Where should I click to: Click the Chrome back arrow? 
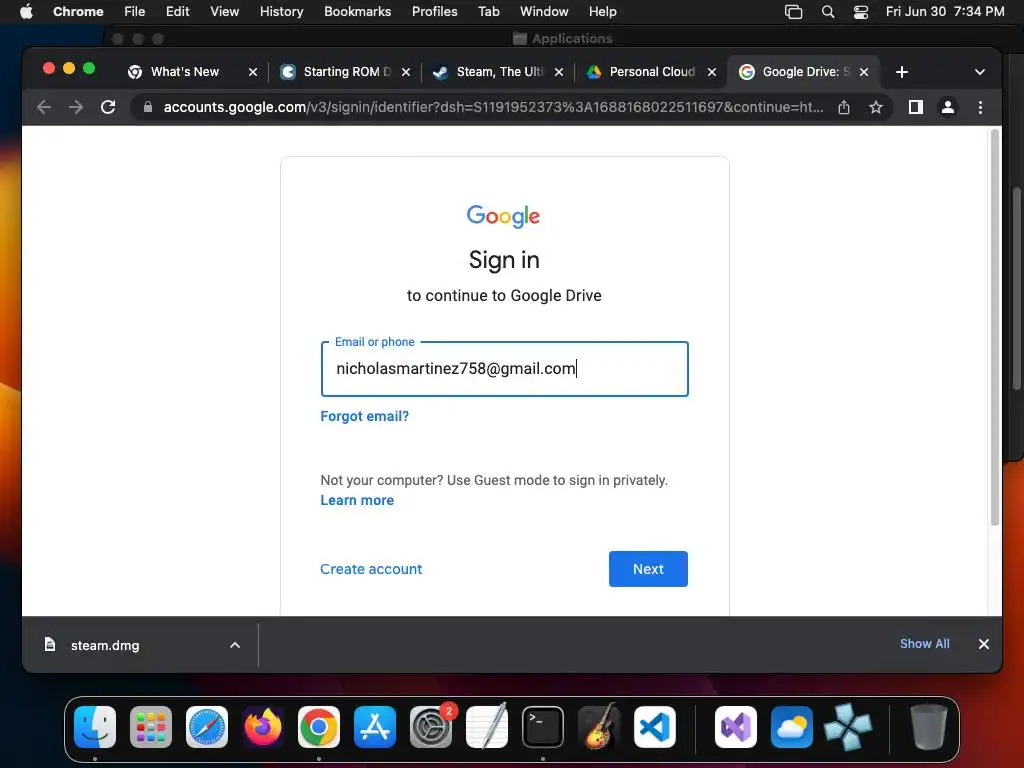44,107
